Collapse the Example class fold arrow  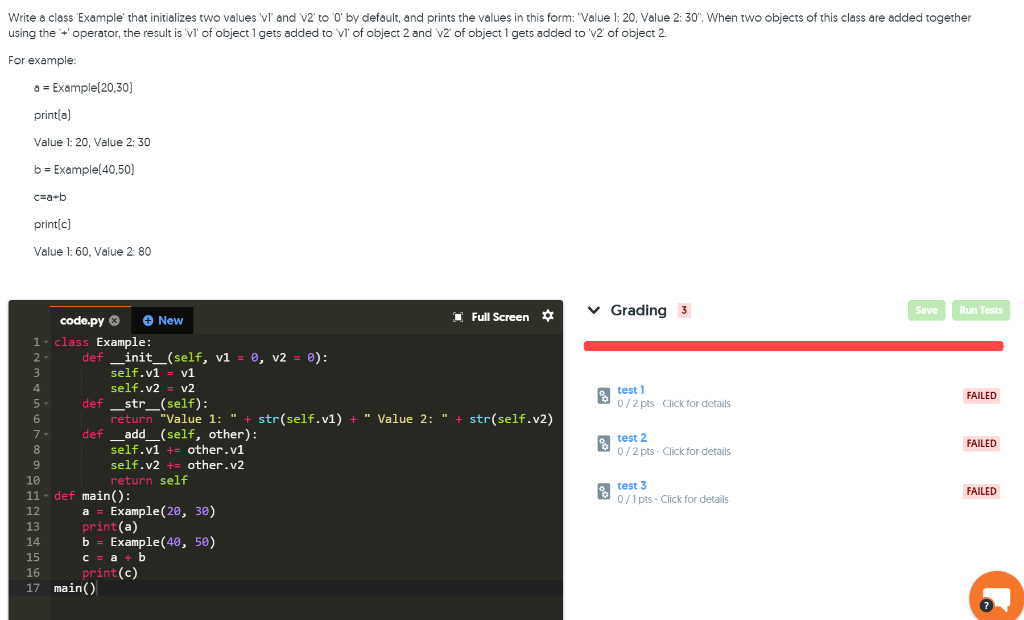(x=46, y=342)
